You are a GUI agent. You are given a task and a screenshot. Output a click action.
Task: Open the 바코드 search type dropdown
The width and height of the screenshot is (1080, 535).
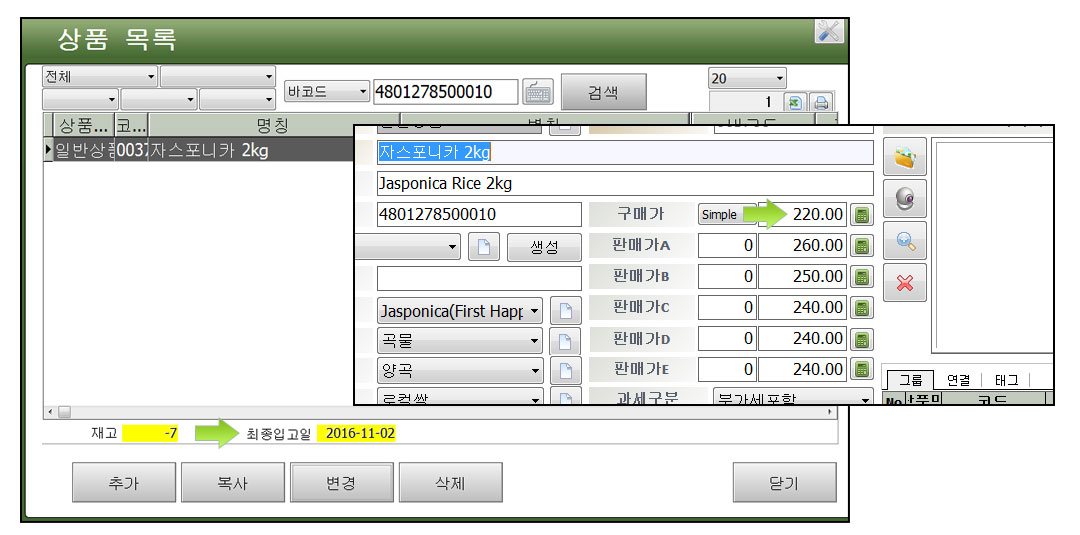coord(327,92)
